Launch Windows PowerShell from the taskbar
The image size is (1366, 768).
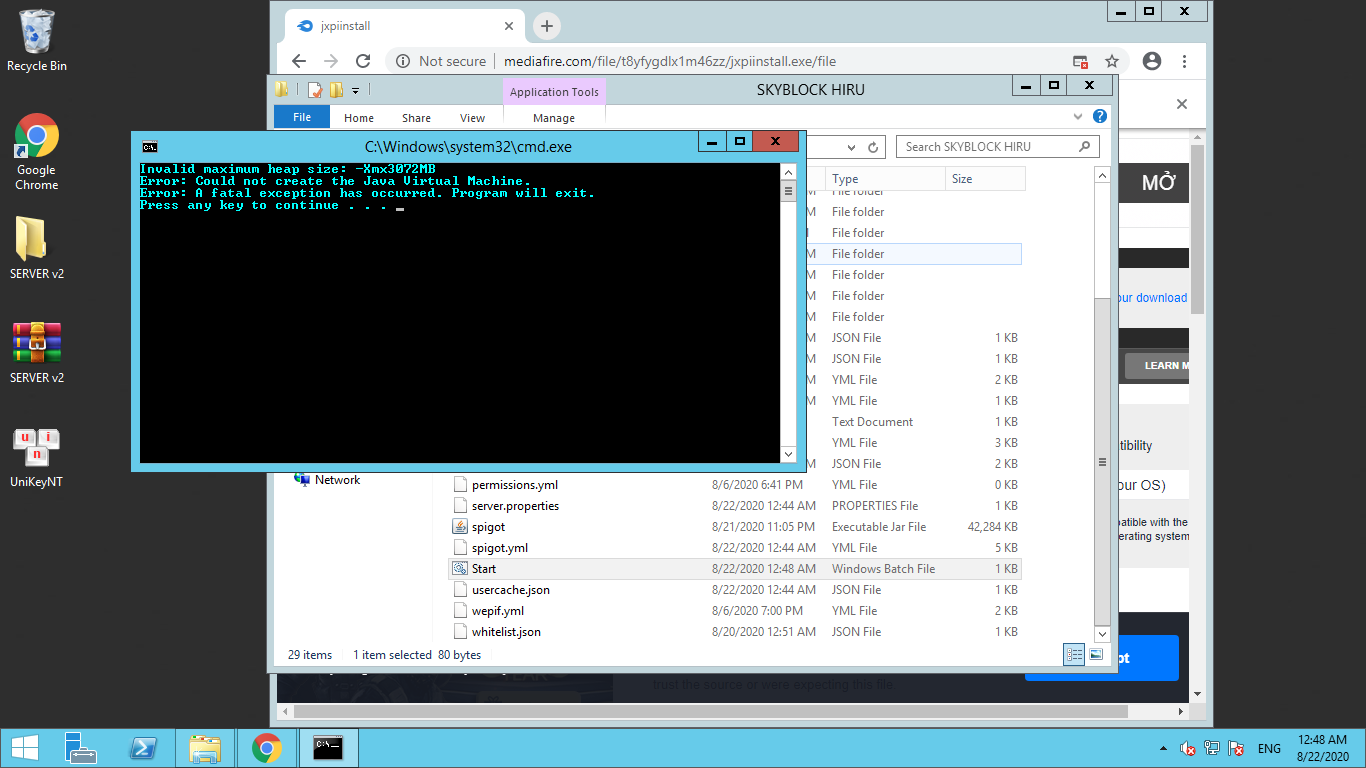click(x=143, y=748)
